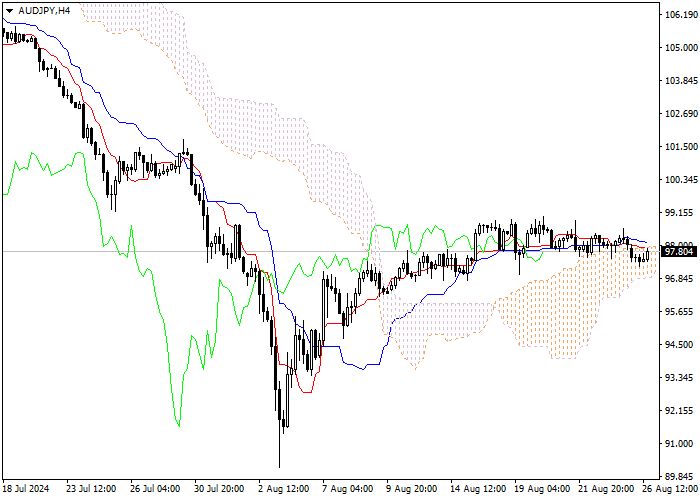This screenshot has width=700, height=500.
Task: Click the current price label 97.804
Action: [x=679, y=252]
